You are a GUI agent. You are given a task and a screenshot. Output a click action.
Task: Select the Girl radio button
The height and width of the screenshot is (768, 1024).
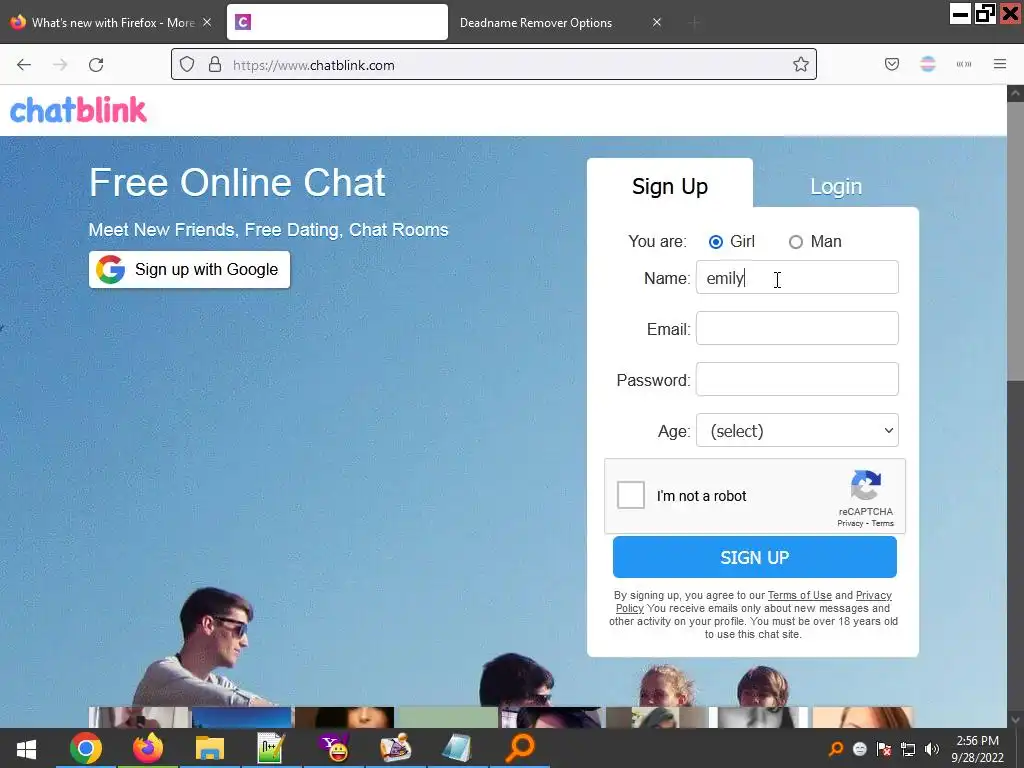click(716, 242)
